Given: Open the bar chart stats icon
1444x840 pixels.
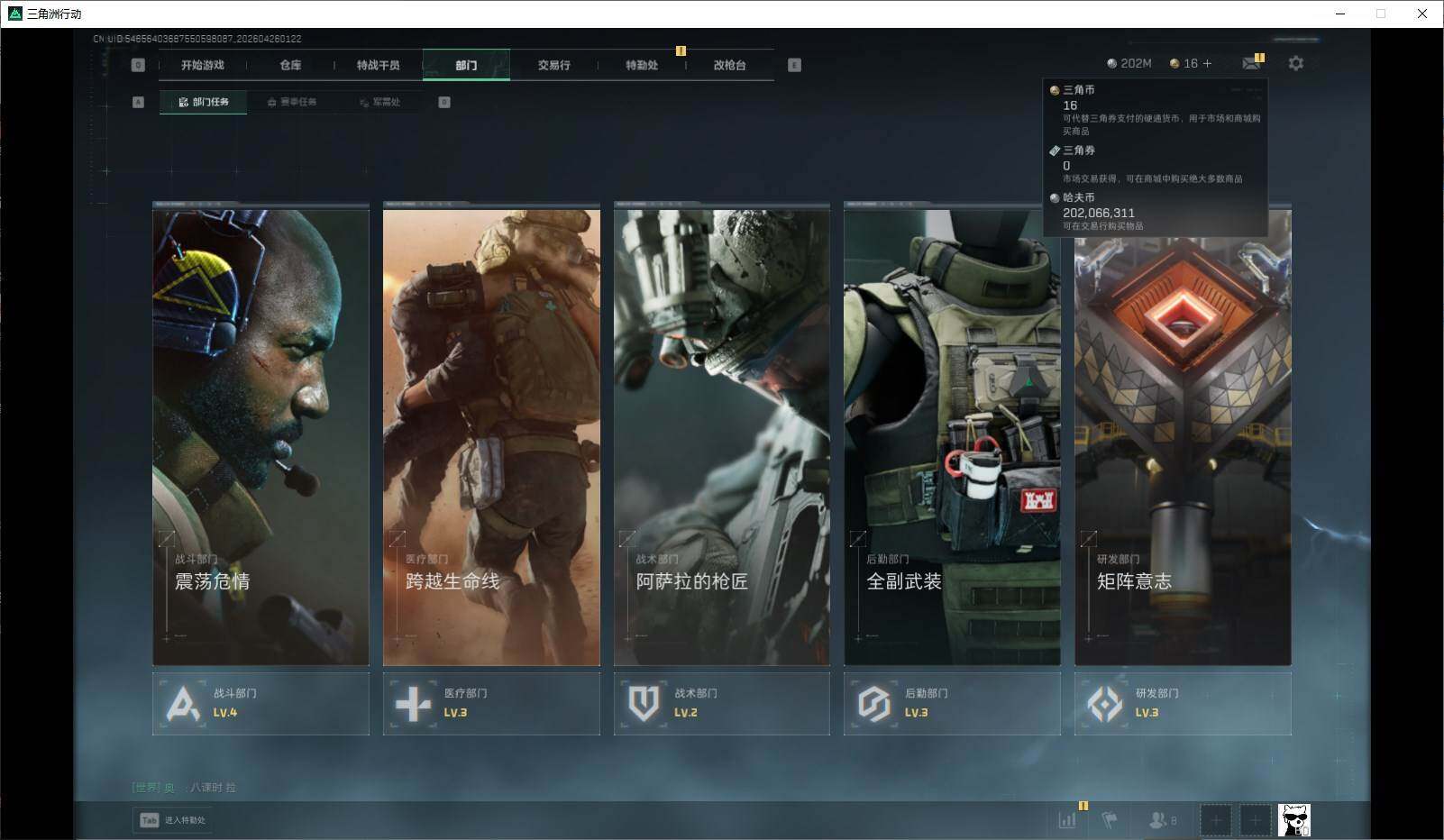Looking at the screenshot, I should tap(1067, 819).
